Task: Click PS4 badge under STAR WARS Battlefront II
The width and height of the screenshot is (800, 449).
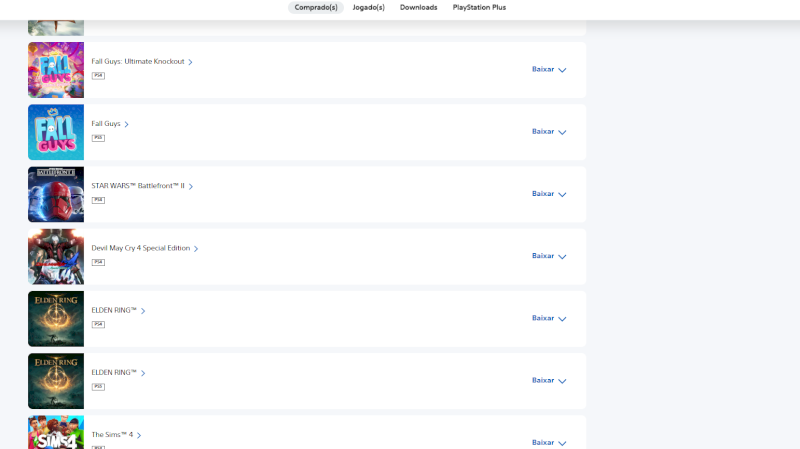Action: [98, 200]
